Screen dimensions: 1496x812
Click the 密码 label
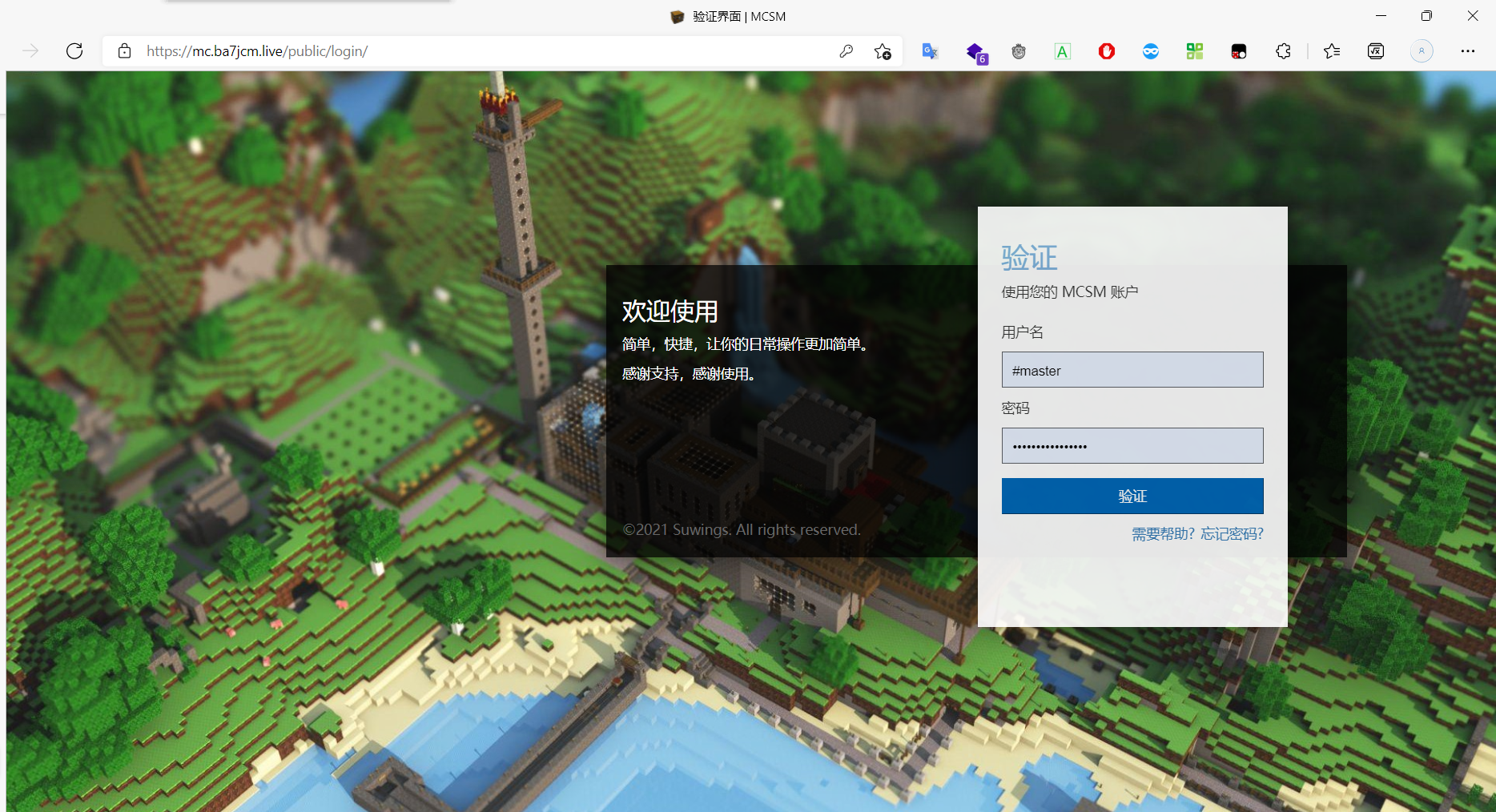point(1015,408)
